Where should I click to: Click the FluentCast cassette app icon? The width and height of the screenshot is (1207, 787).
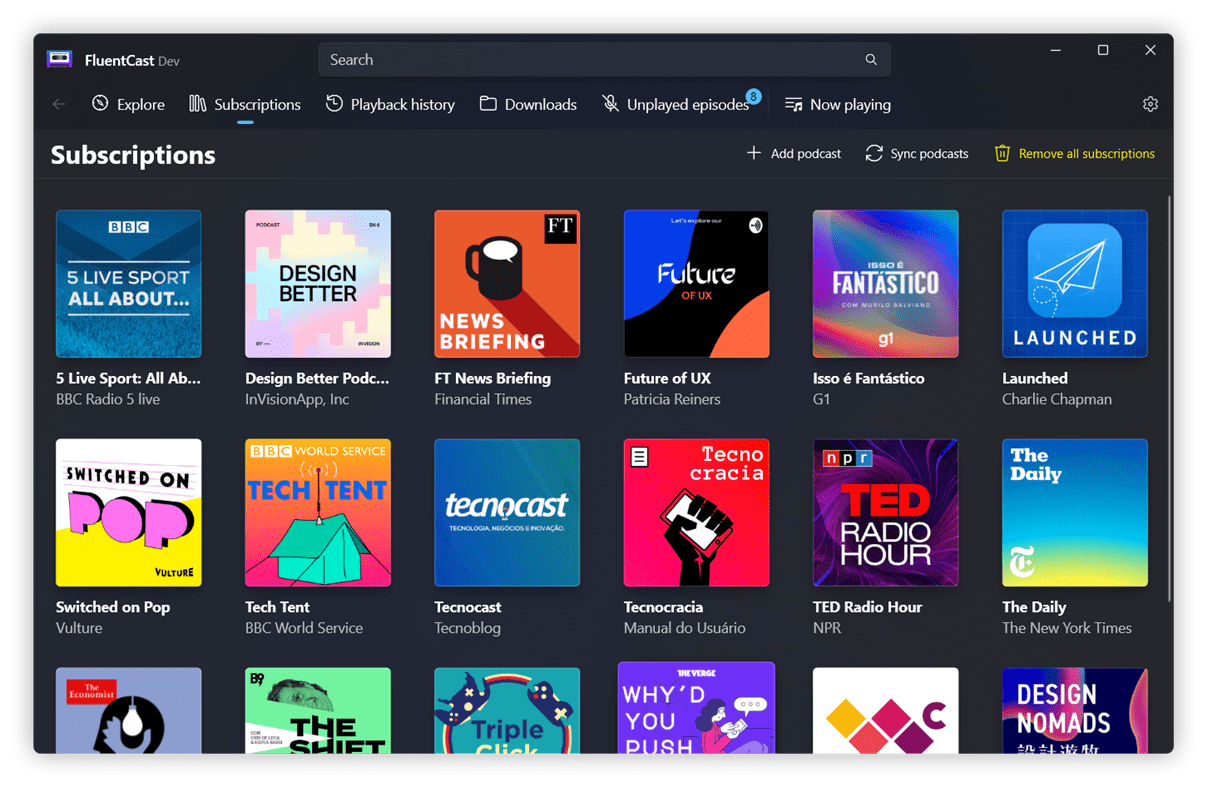[59, 59]
